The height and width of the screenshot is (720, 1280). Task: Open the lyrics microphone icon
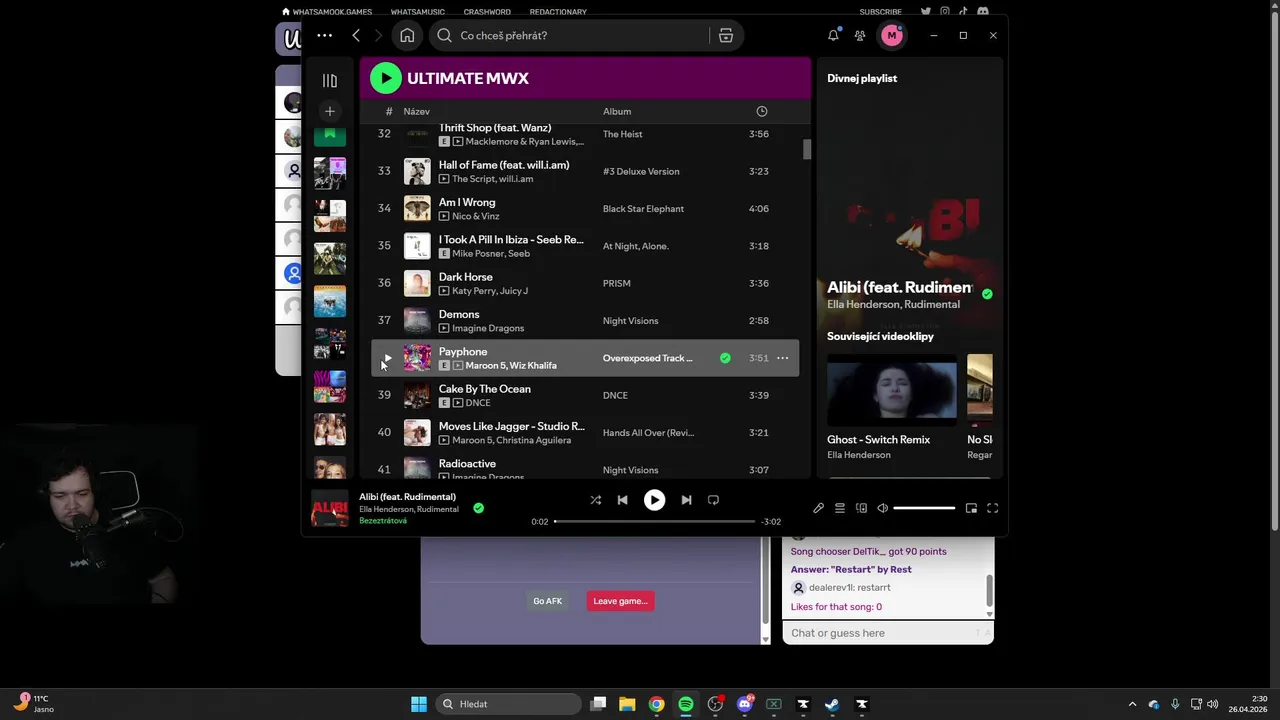pos(818,508)
